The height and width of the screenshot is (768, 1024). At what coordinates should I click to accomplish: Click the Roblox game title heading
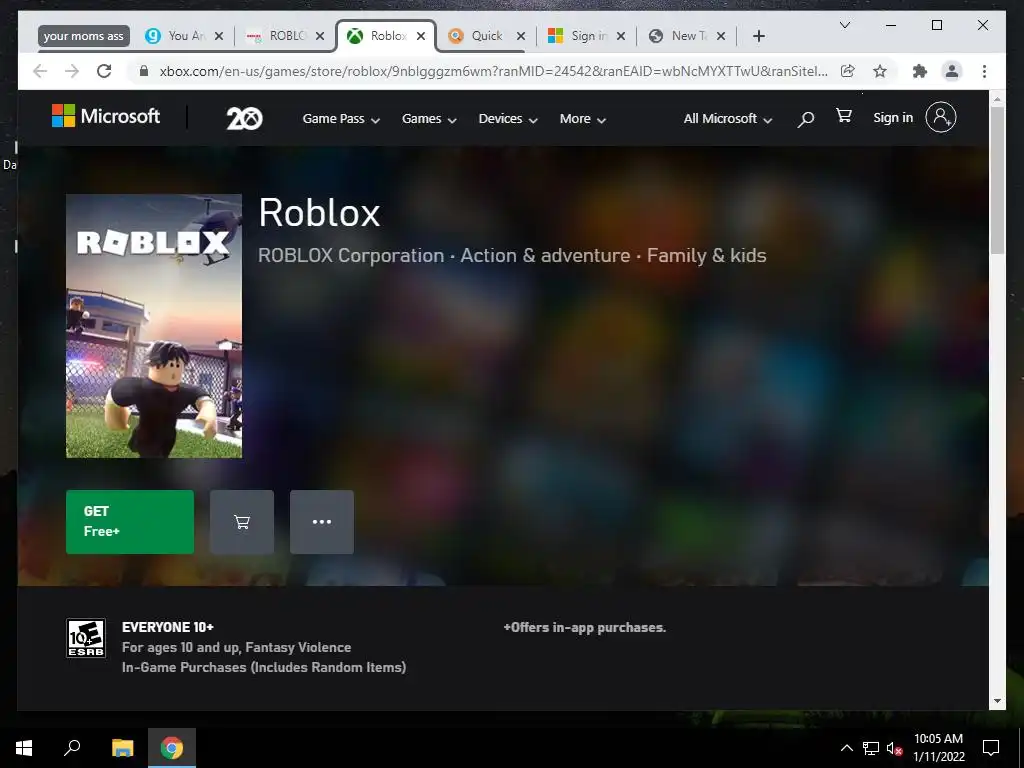click(319, 213)
